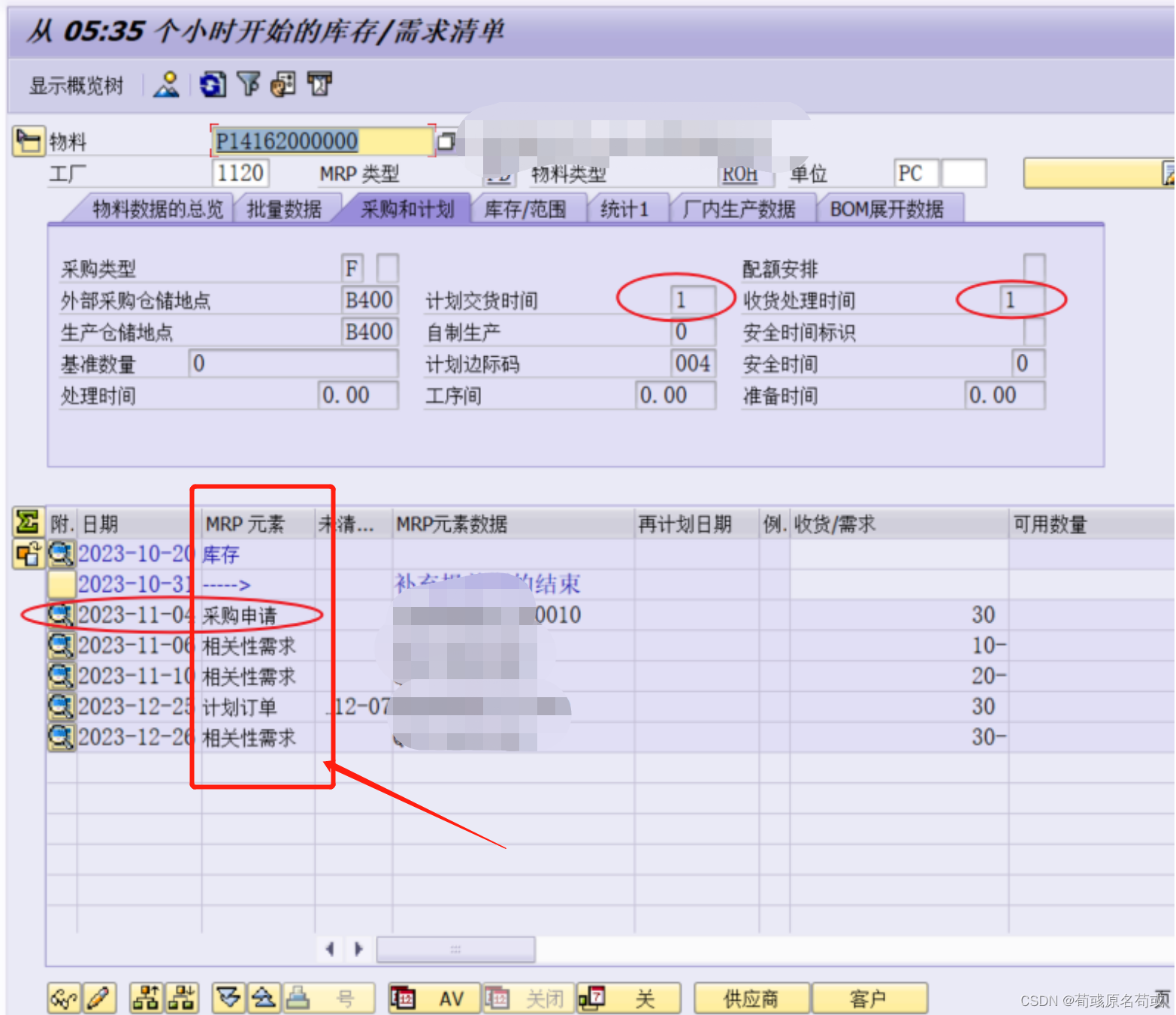1176x1015 pixels.
Task: Open value help for the 物料 field
Action: click(446, 140)
